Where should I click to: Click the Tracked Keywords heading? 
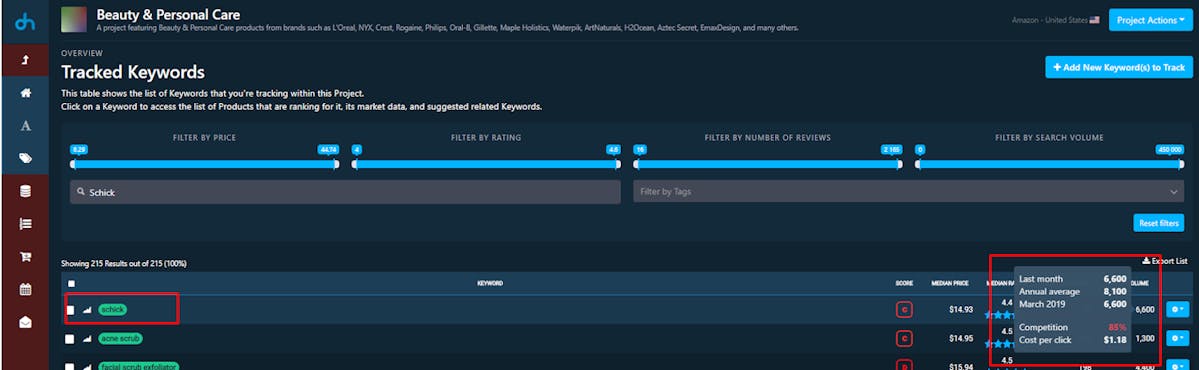133,73
